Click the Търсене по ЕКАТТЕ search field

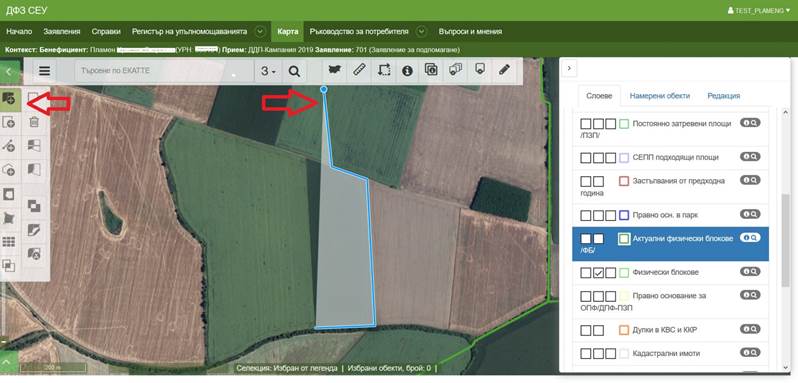click(164, 71)
